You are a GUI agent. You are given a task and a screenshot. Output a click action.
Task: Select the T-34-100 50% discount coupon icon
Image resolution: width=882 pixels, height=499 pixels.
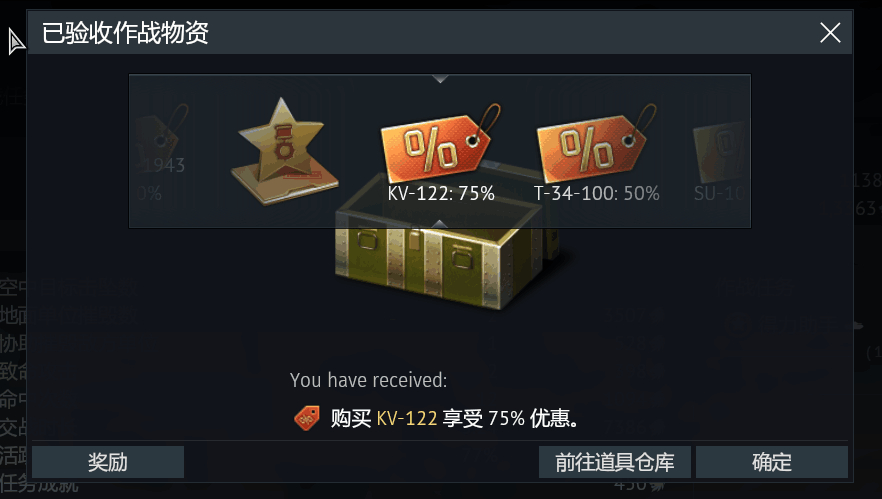(x=597, y=141)
